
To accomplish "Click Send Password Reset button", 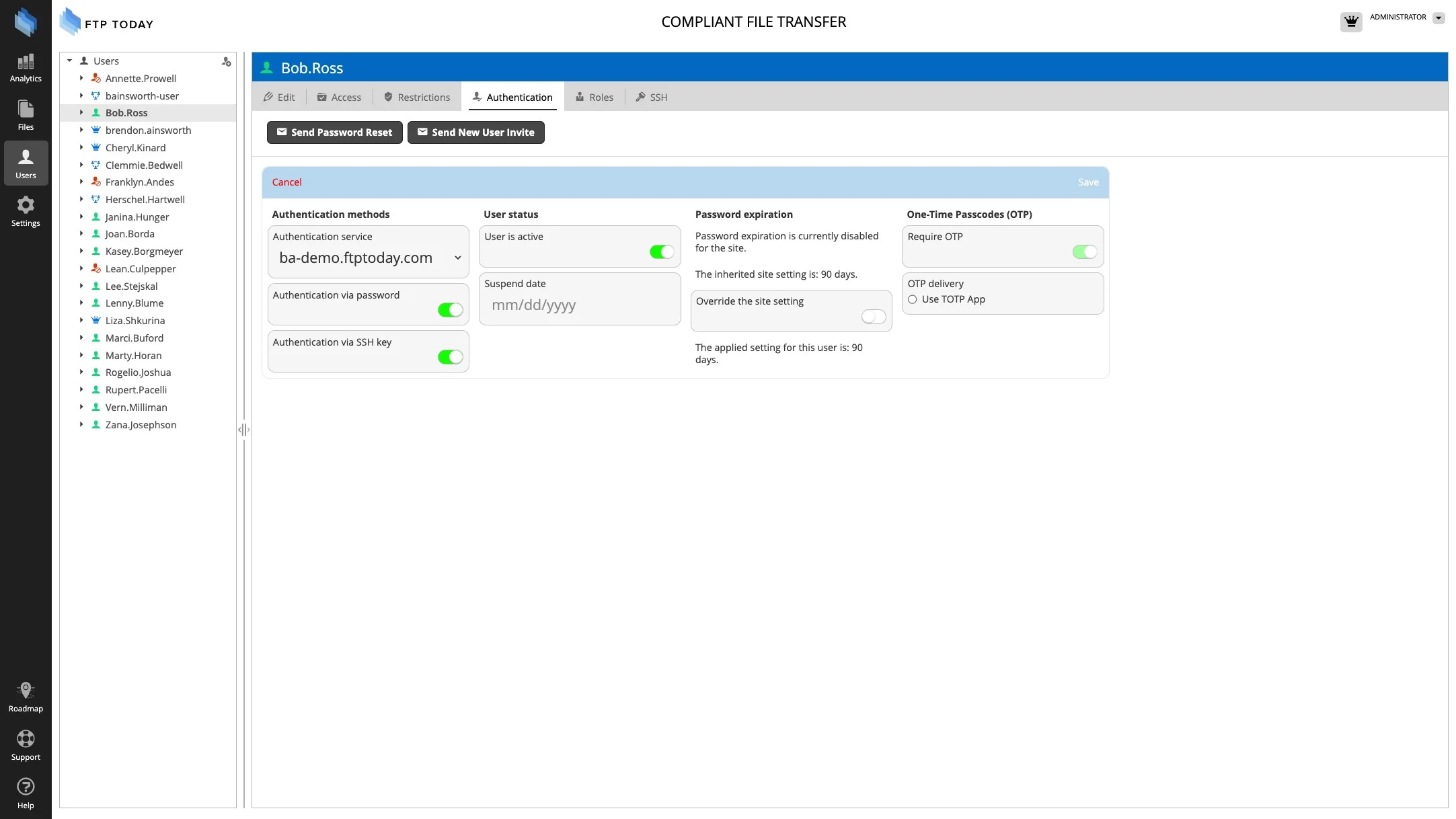I will 334,132.
